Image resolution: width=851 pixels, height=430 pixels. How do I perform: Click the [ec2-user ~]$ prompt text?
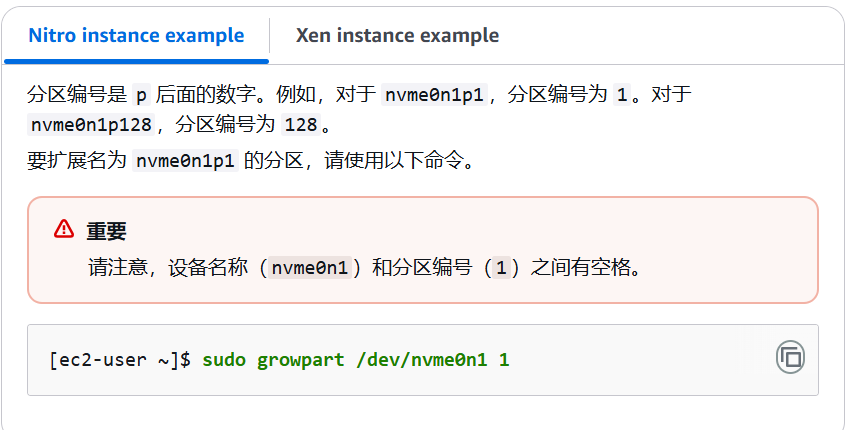(x=120, y=359)
